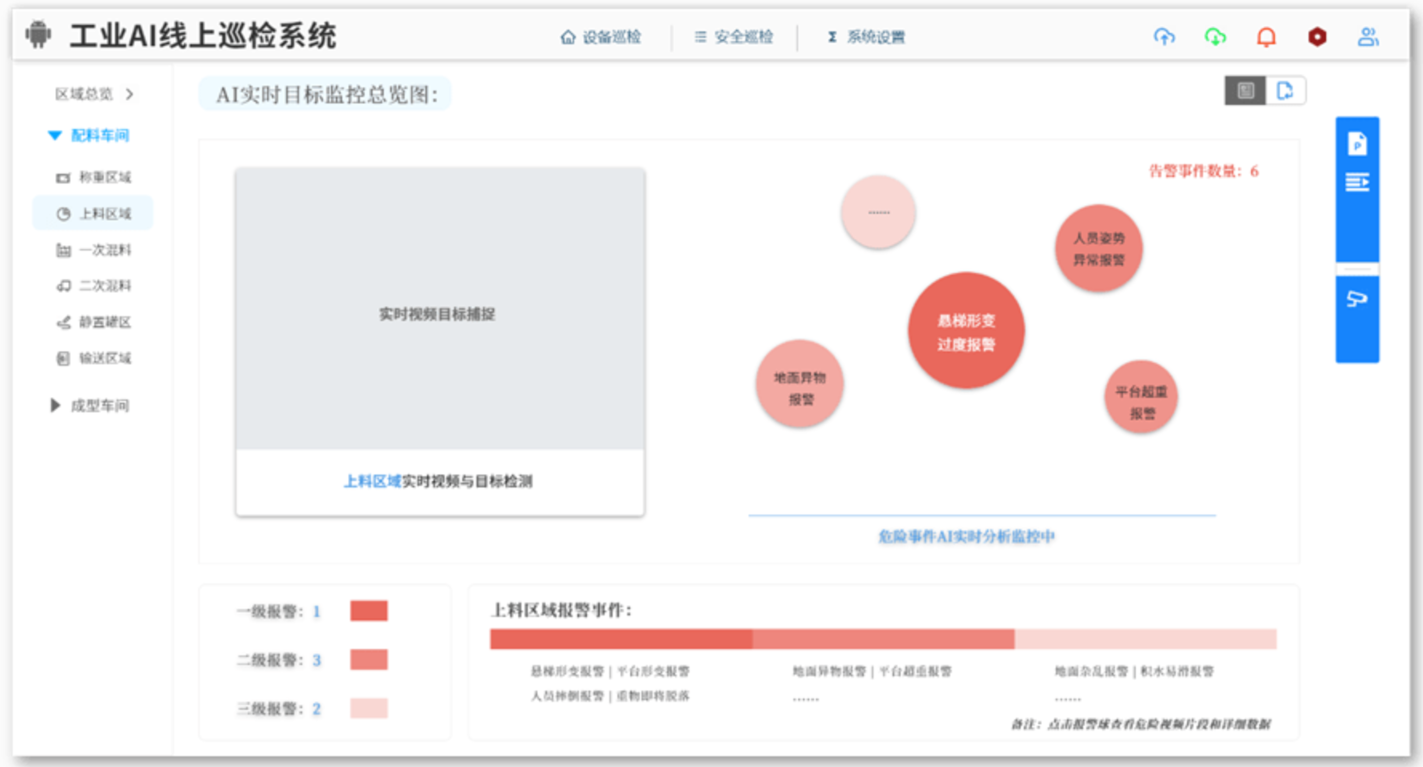This screenshot has height=767, width=1423.
Task: Expand the 成型车间 tree section
Action: point(56,405)
